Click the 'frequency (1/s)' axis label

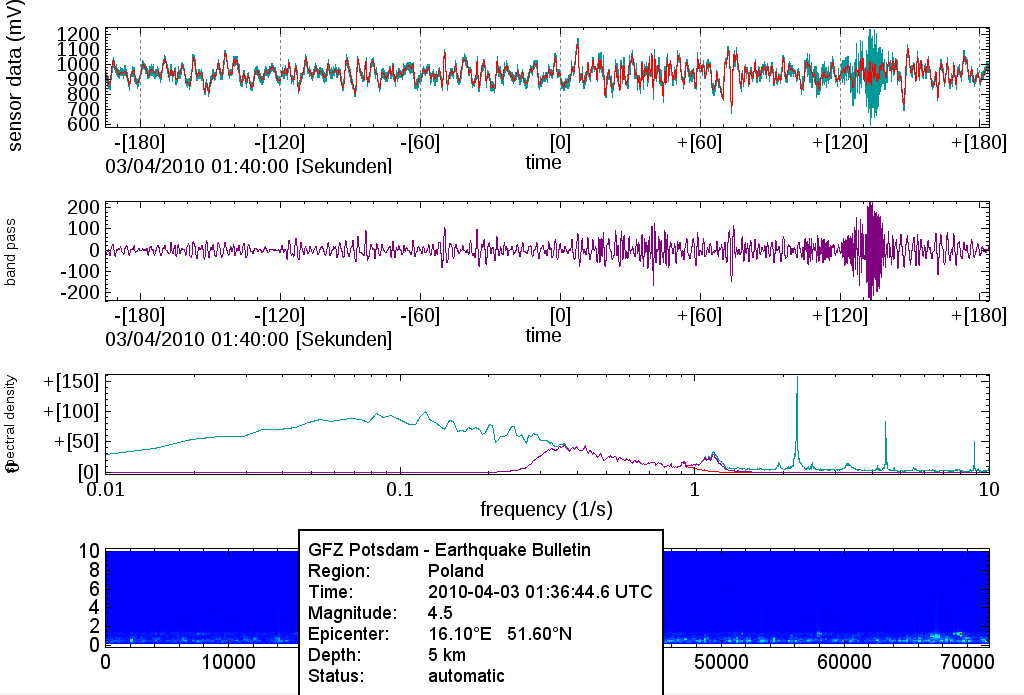(x=546, y=509)
